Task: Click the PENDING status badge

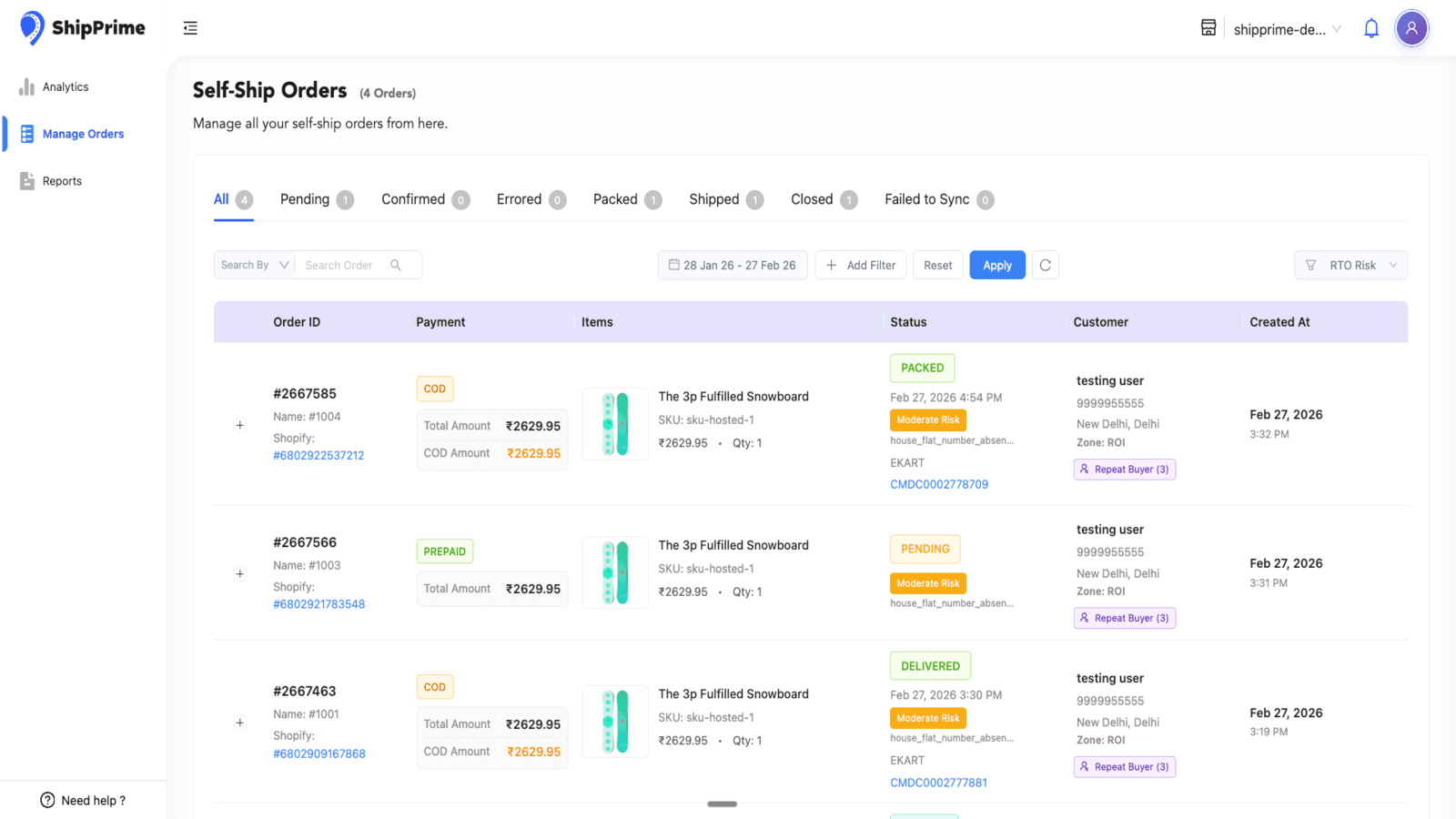Action: tap(925, 549)
